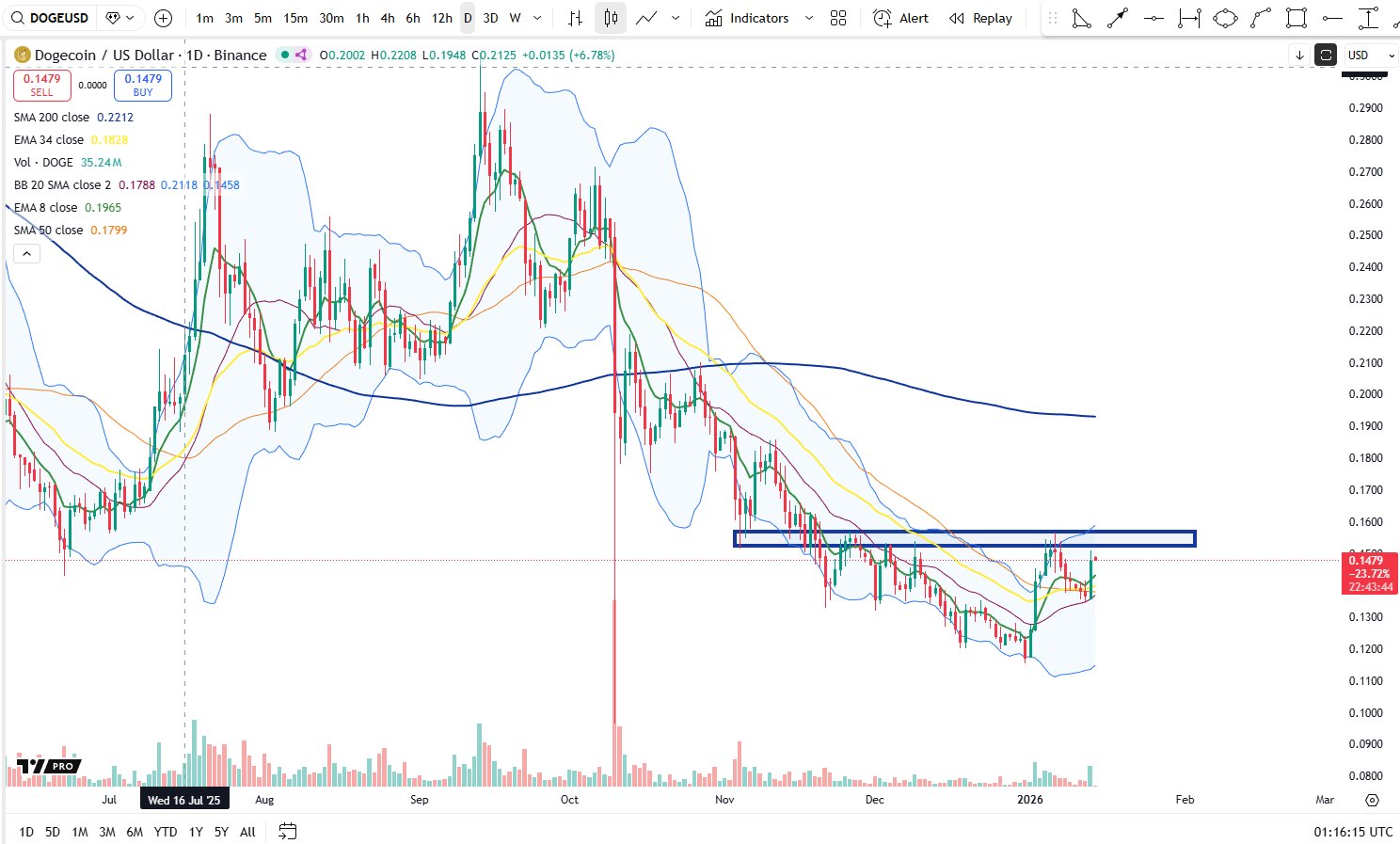Select the date range measure tool

point(1189,18)
